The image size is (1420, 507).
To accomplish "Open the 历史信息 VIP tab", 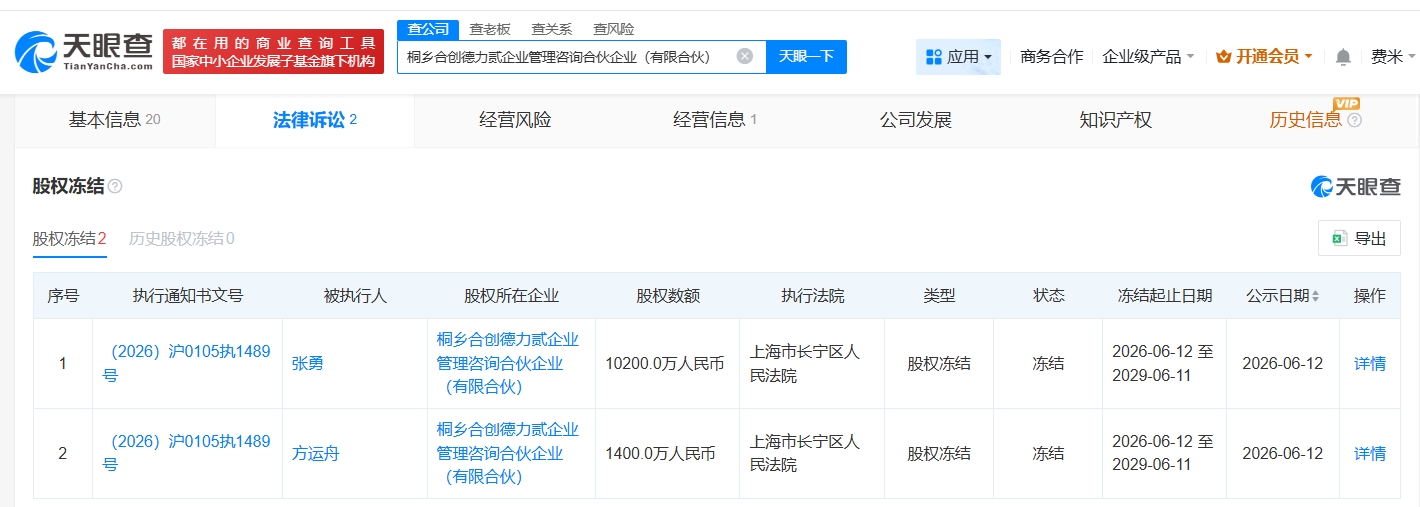I will pyautogui.click(x=1306, y=120).
